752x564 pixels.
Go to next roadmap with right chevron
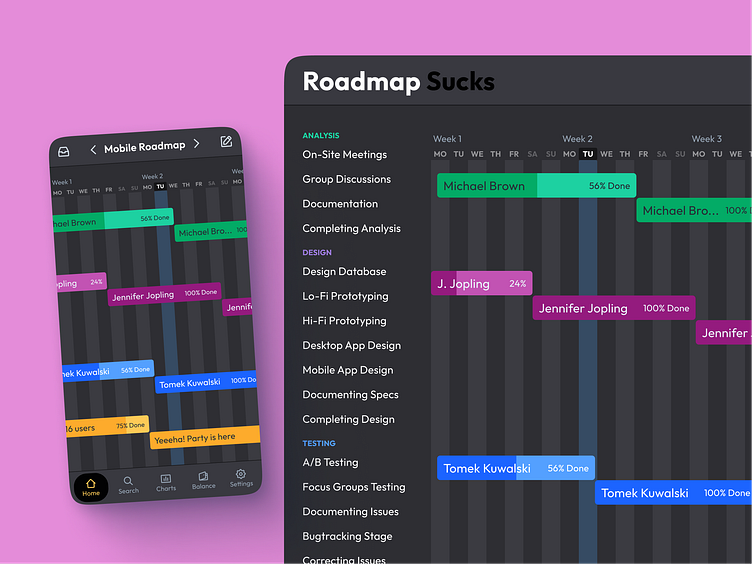tap(196, 143)
